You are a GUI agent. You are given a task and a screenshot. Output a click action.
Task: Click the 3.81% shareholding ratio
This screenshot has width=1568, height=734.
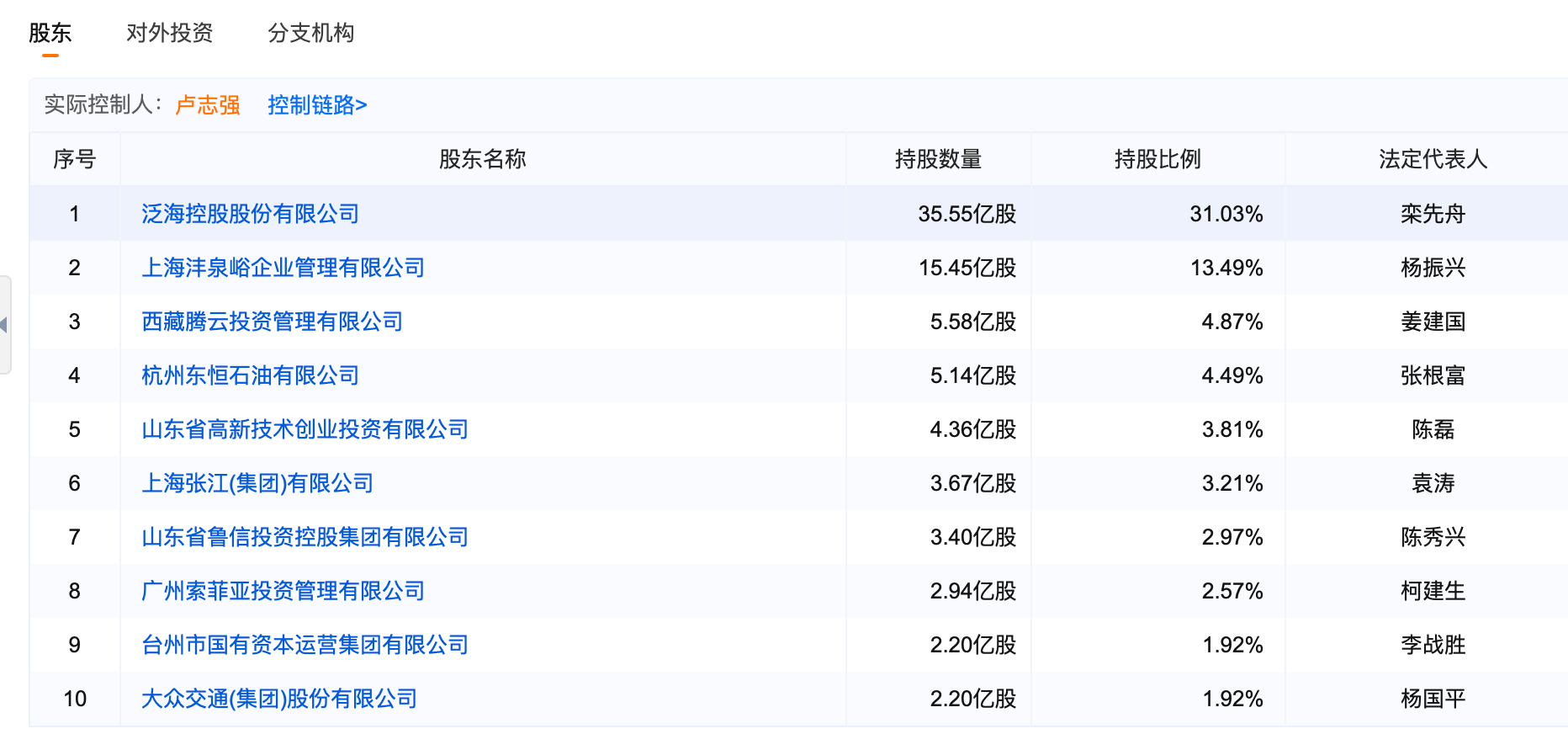(x=1232, y=429)
